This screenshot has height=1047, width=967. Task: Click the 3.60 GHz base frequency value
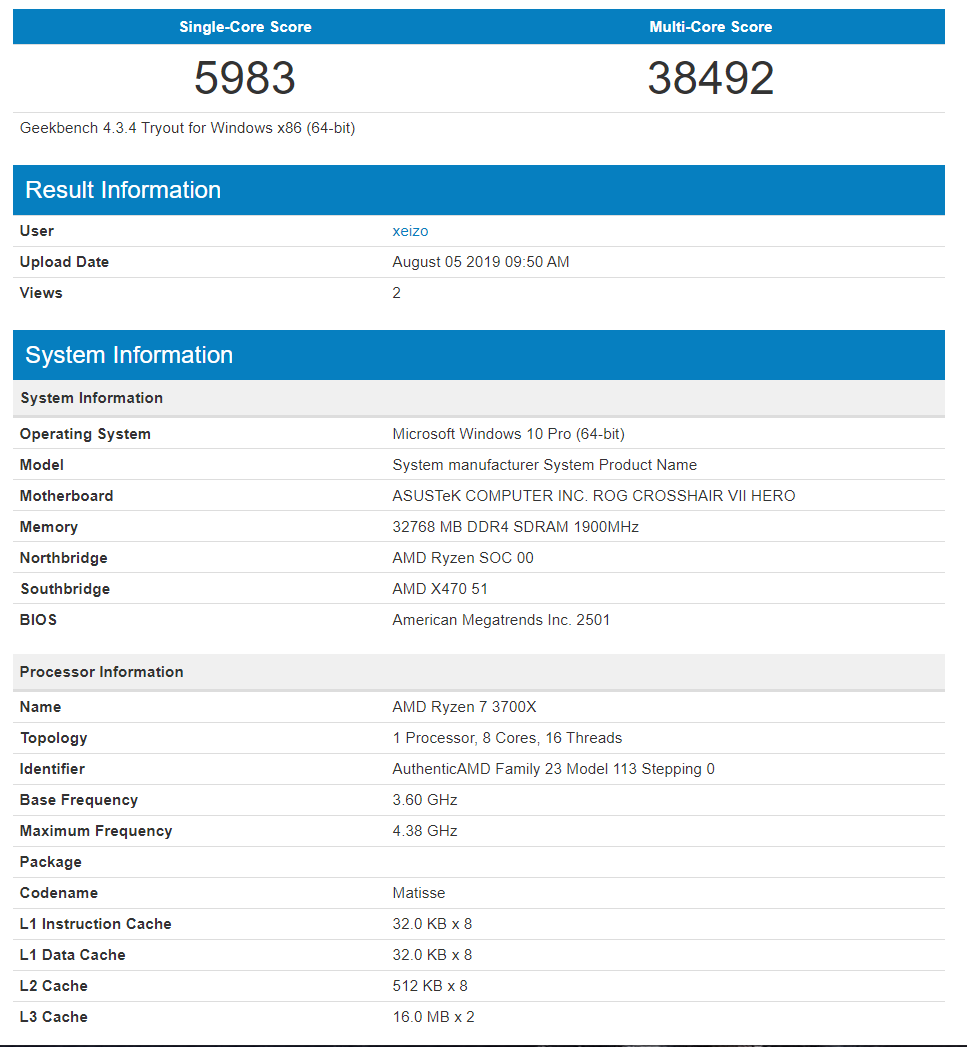(x=425, y=800)
